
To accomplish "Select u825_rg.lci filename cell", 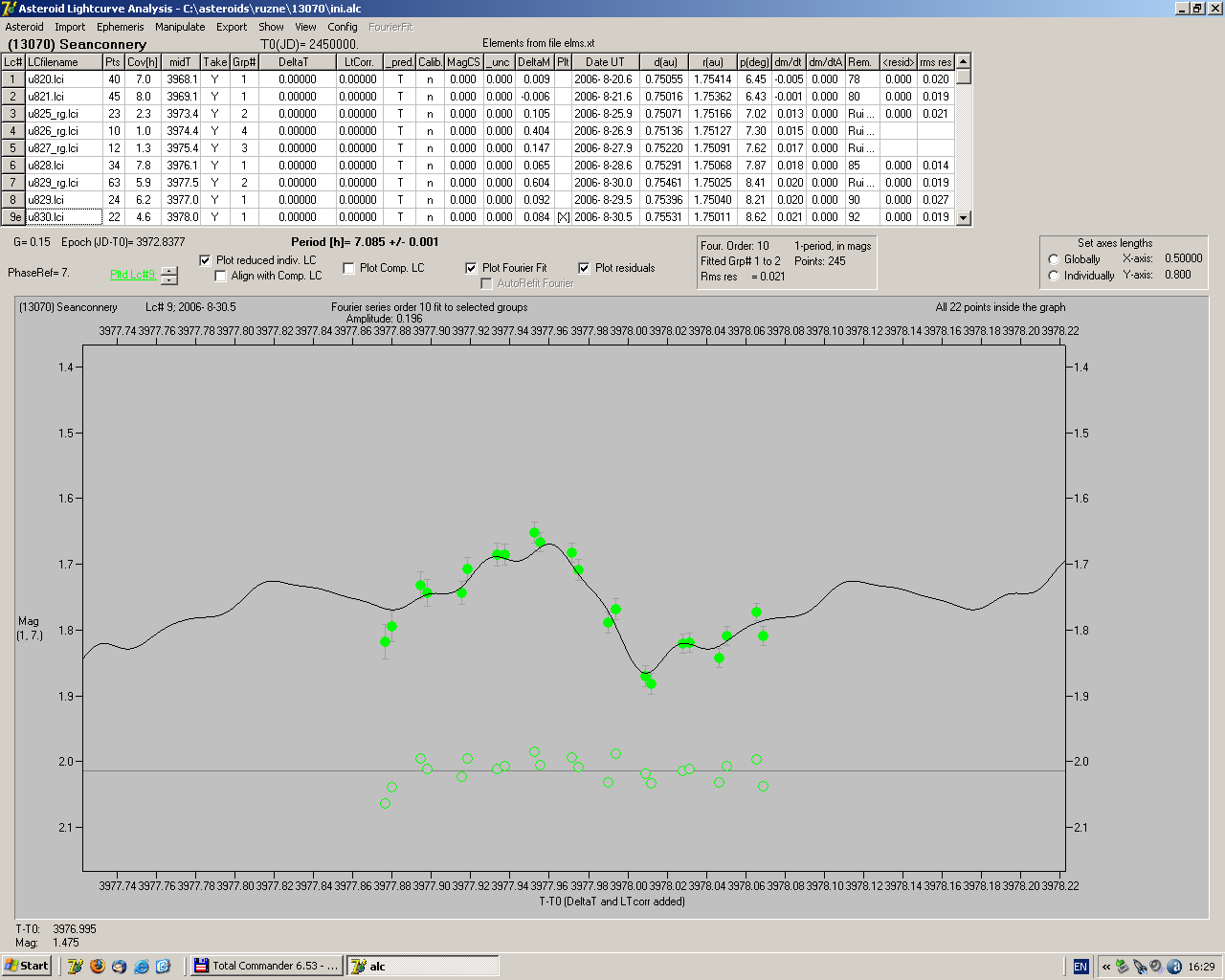I will [64, 114].
